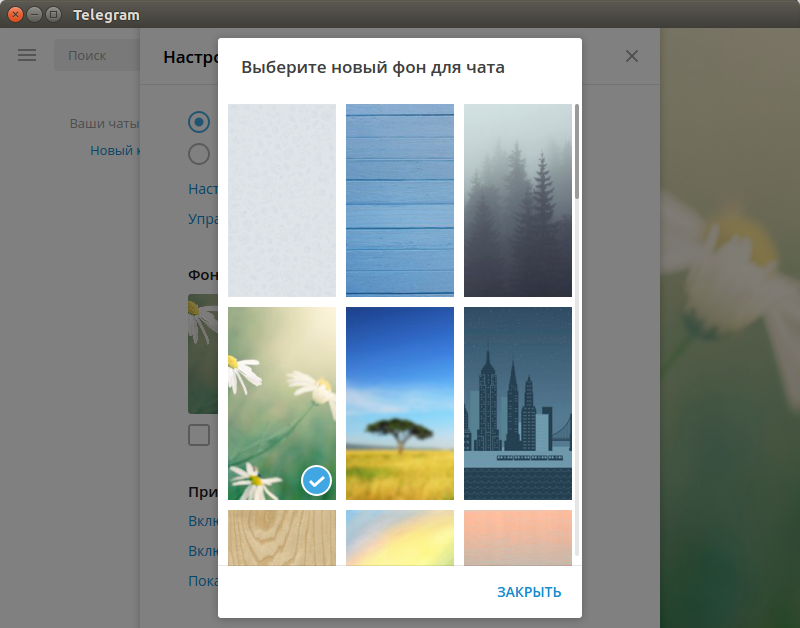Select the daisies background with the check mark
800x628 pixels.
[x=282, y=403]
